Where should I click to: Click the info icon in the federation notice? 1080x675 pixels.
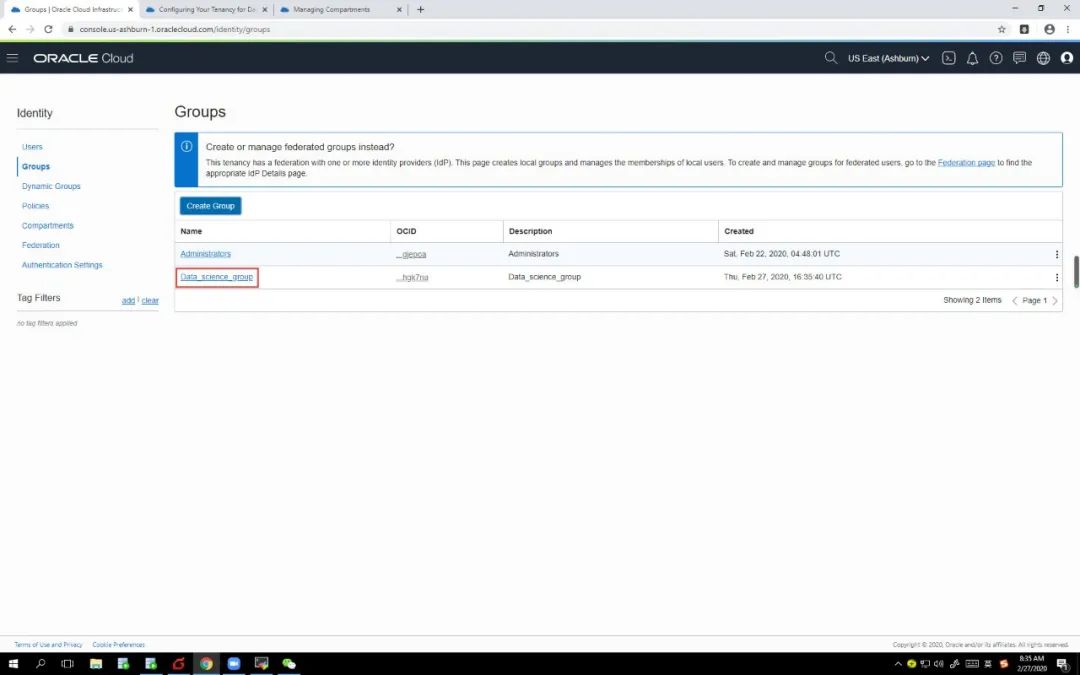186,147
